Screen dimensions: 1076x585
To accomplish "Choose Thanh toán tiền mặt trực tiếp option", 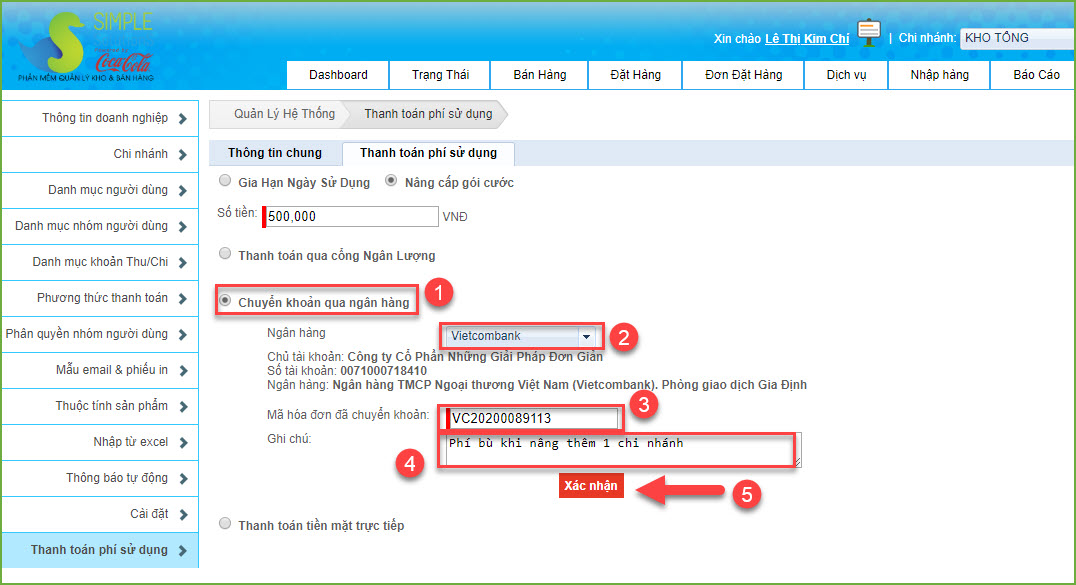I will click(x=225, y=524).
